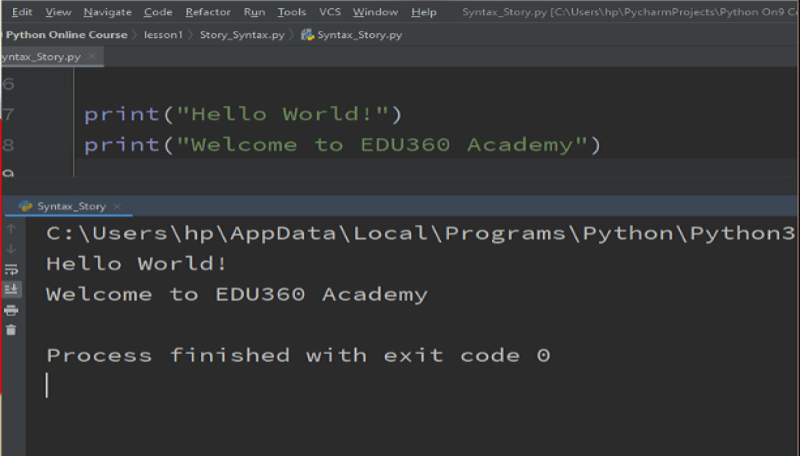Clear console with the trash icon

(11, 329)
